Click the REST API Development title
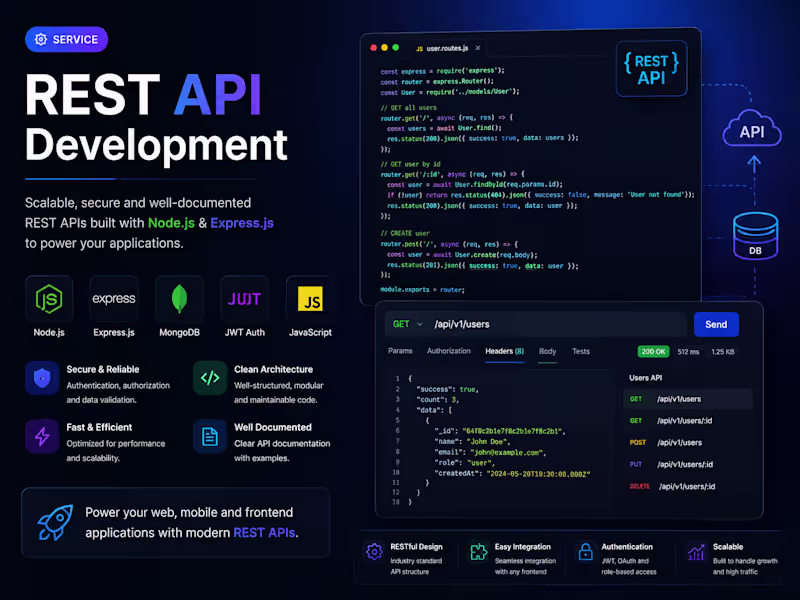Viewport: 800px width, 600px height. (156, 118)
